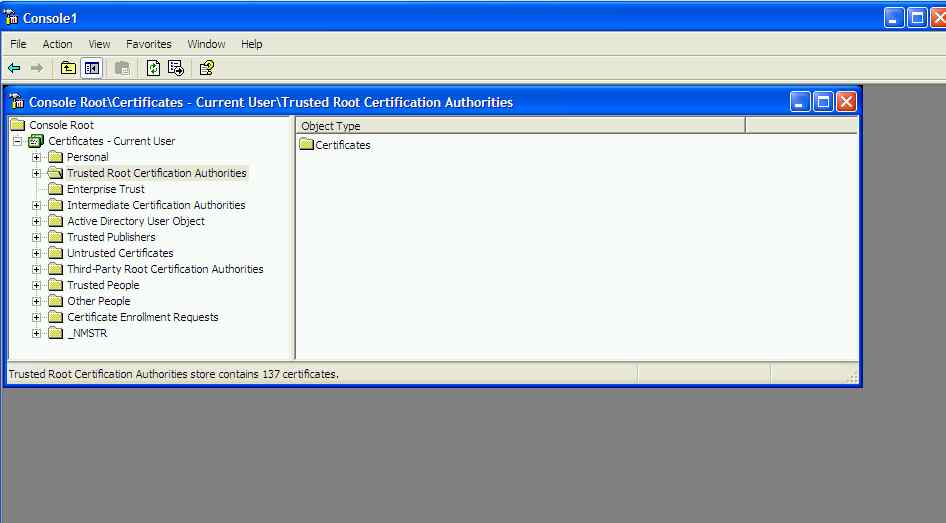Open the Help menu
Viewport: 946px width, 523px height.
click(252, 44)
